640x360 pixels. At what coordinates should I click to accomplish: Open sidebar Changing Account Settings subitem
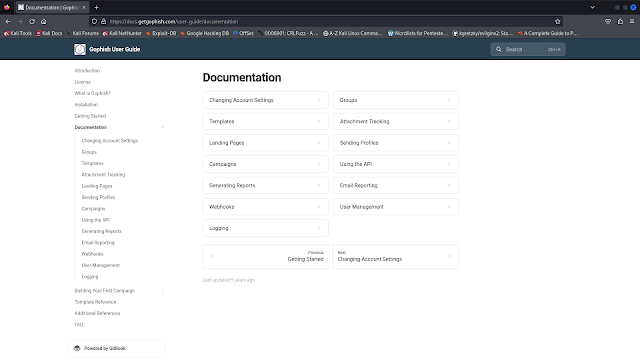(110, 141)
